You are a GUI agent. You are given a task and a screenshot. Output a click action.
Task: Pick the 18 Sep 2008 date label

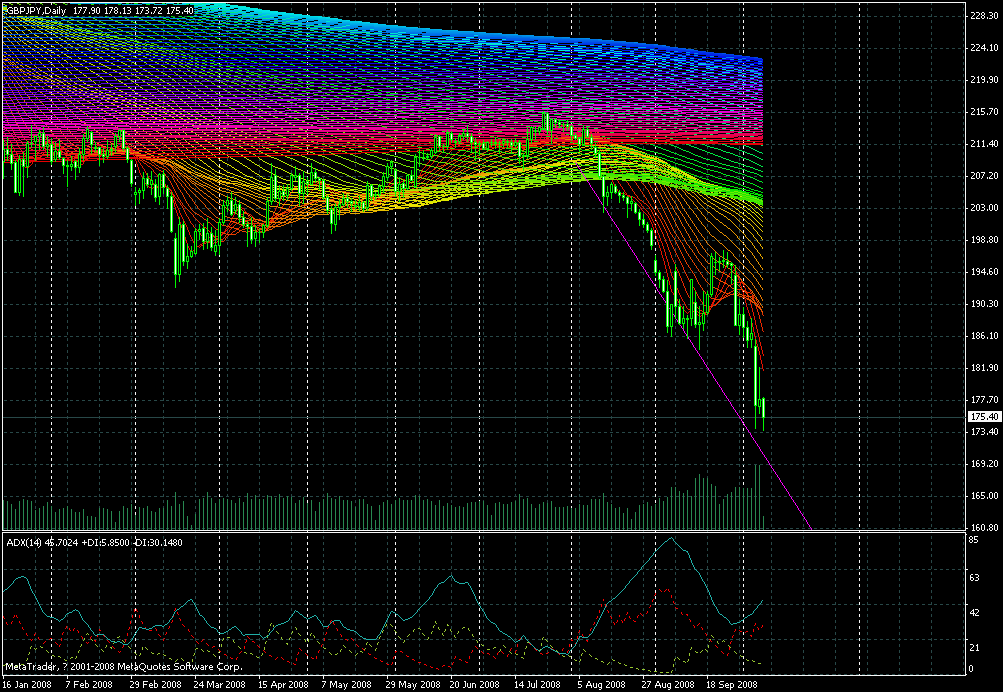coord(732,684)
